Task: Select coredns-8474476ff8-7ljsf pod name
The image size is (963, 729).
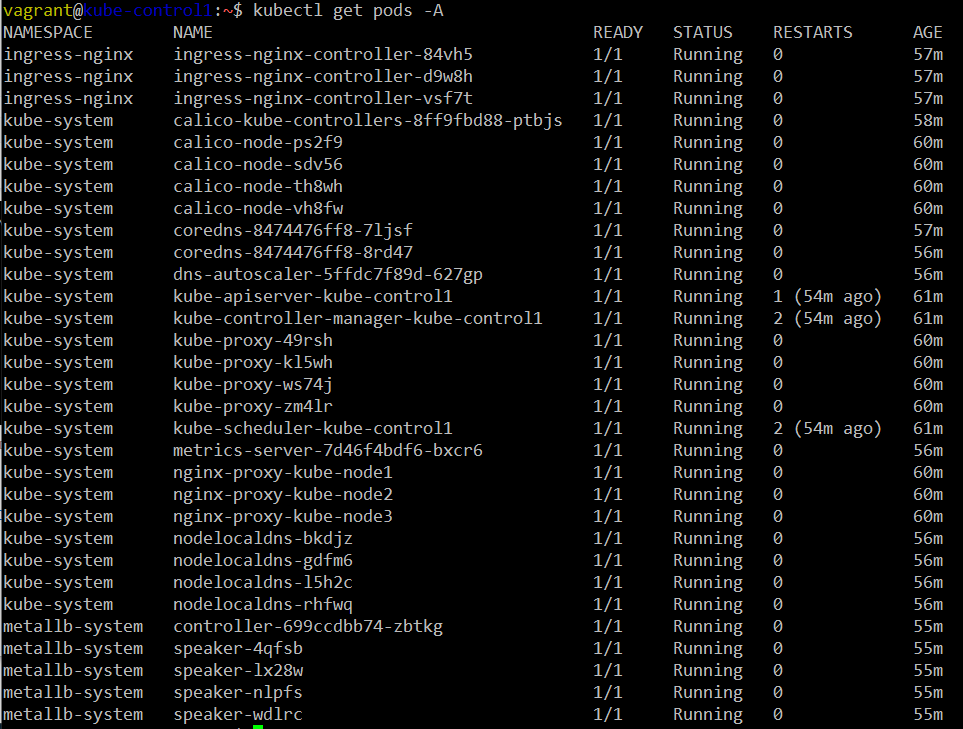Action: point(293,231)
